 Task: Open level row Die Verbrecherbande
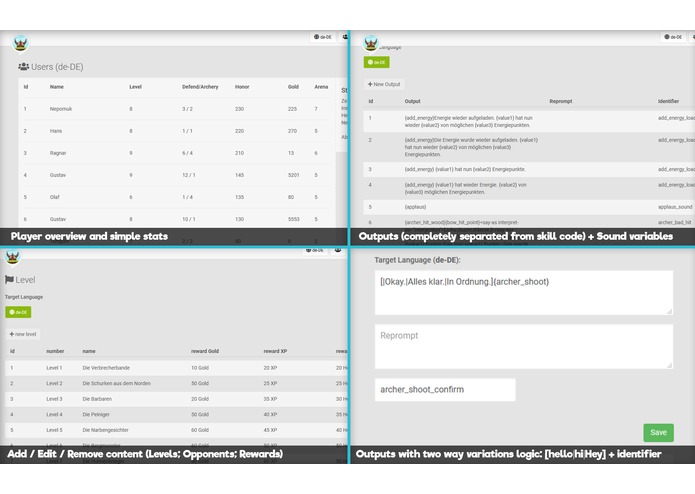176,368
